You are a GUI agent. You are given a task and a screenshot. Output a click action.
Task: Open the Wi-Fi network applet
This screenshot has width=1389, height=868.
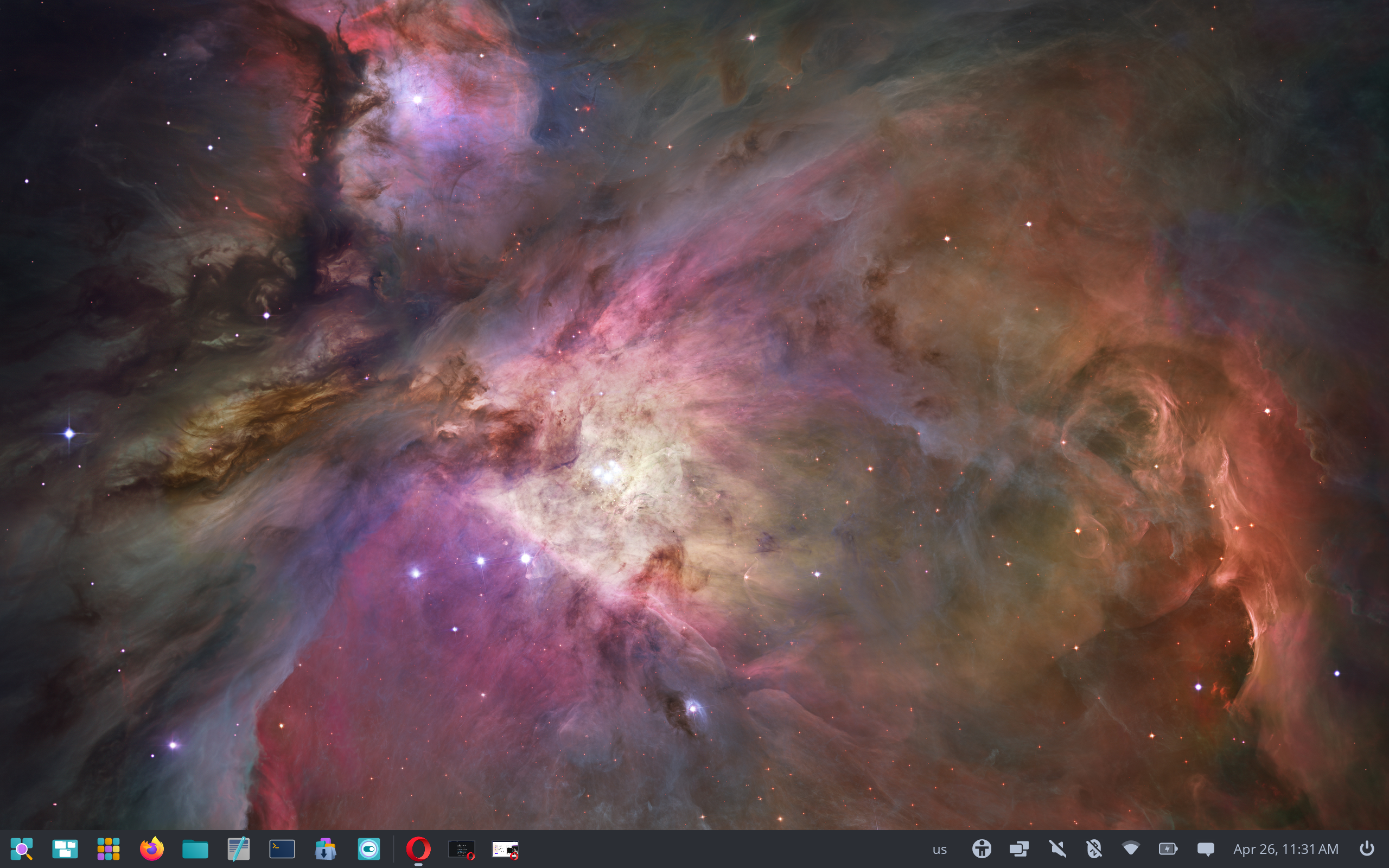point(1131,848)
